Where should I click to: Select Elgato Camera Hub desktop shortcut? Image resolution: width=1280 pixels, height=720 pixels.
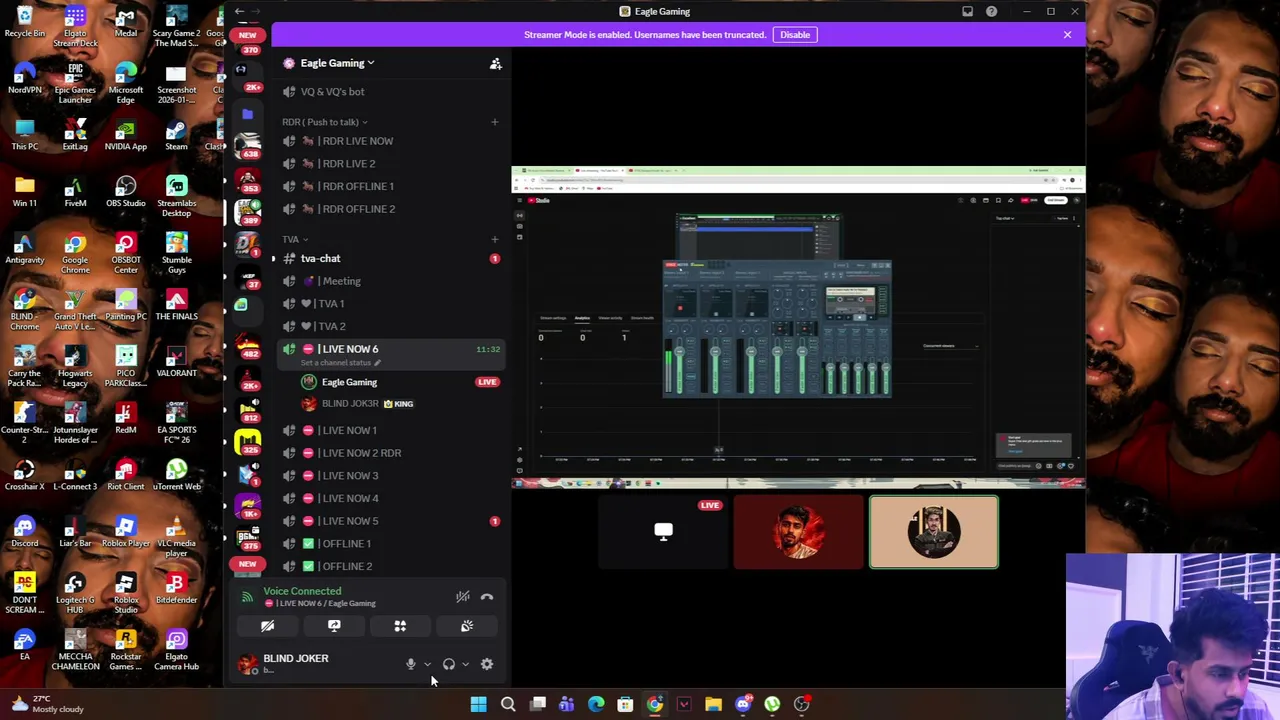(x=176, y=651)
